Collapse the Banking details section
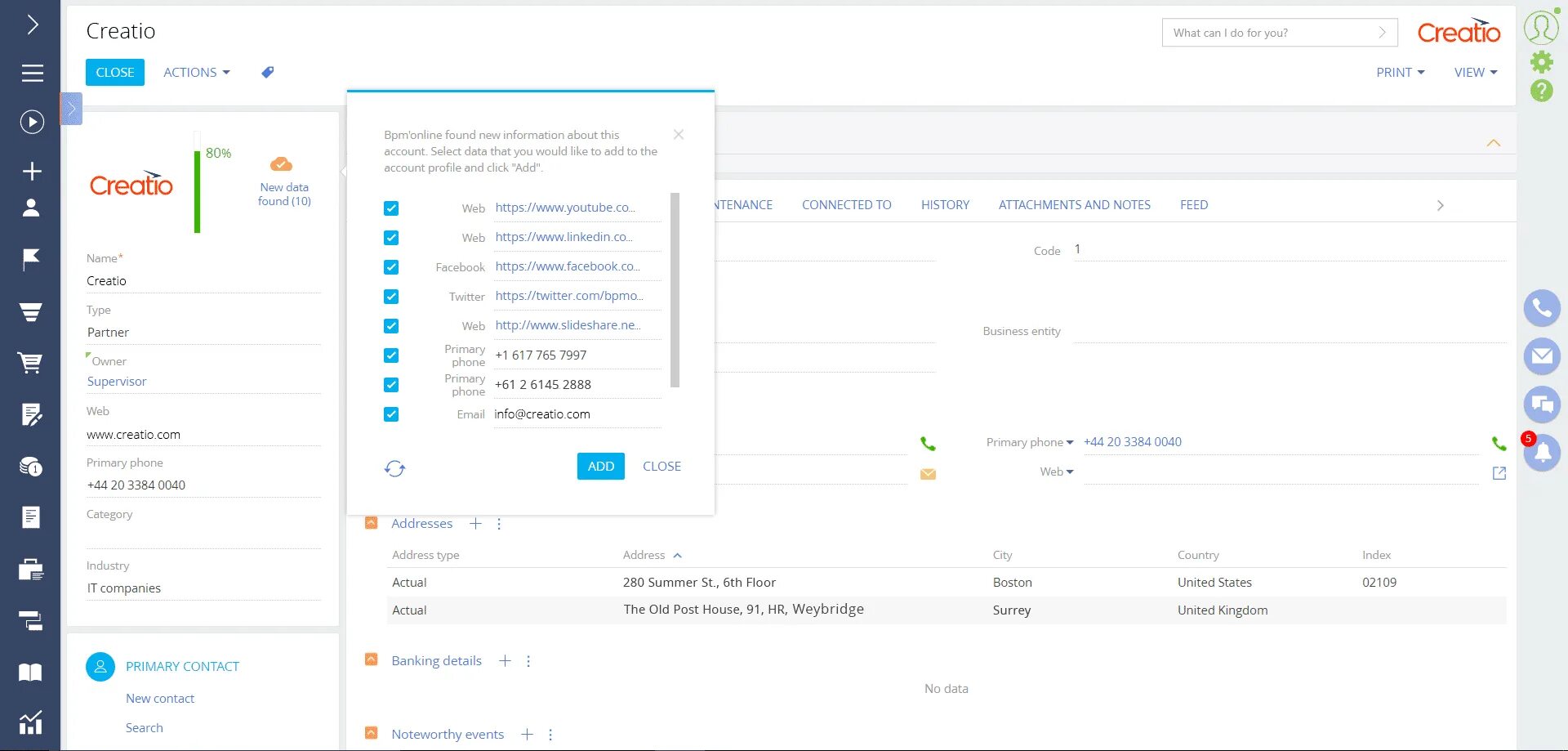Screen dimensions: 1568x751 pyautogui.click(x=372, y=659)
